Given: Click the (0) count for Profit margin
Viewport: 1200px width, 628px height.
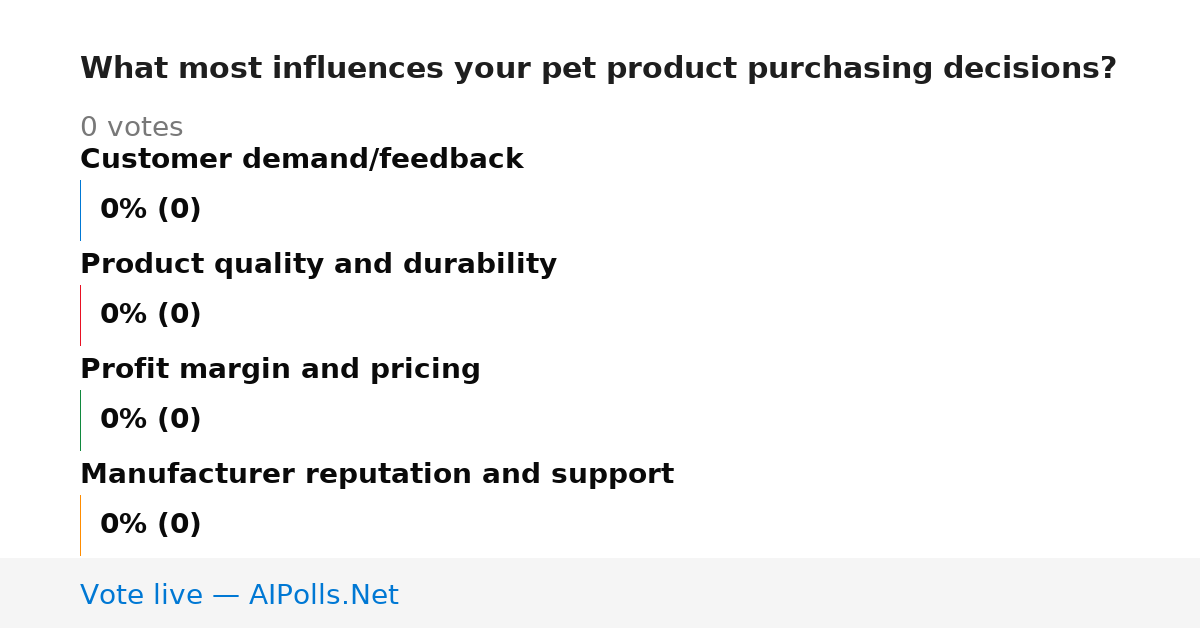Looking at the screenshot, I should point(179,419).
